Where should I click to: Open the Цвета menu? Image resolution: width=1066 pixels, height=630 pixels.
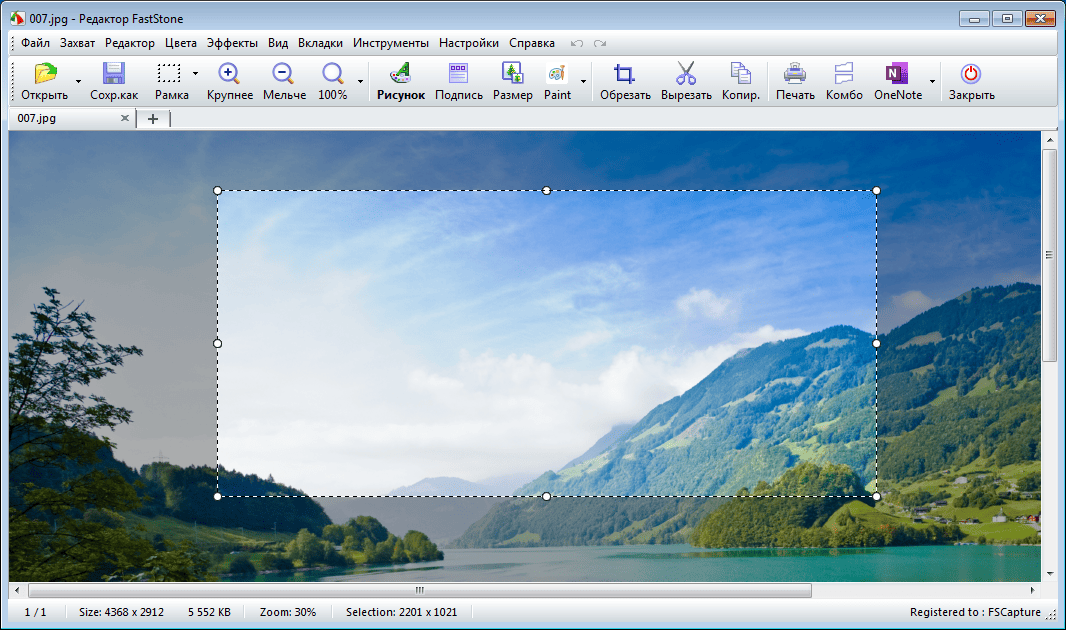tap(181, 43)
